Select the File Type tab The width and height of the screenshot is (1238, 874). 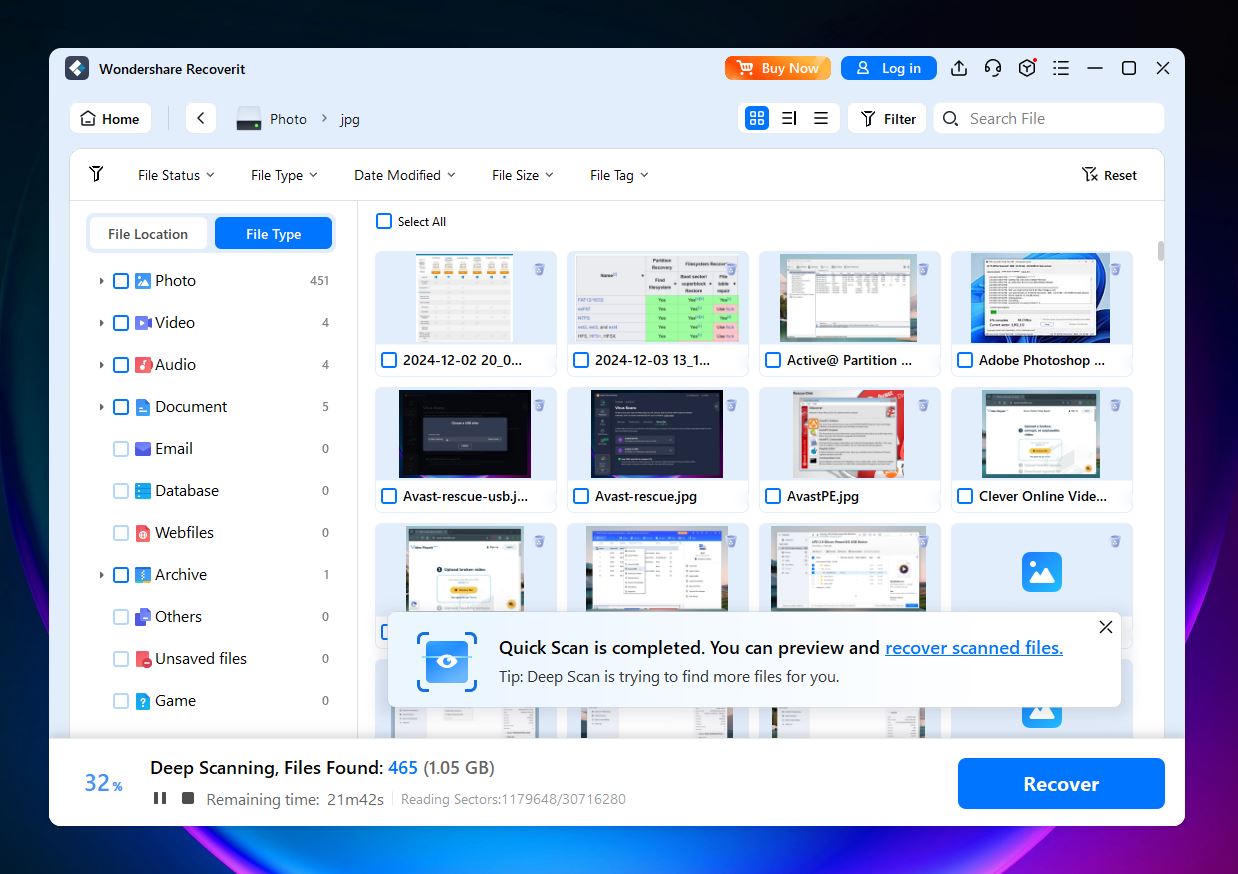point(273,233)
